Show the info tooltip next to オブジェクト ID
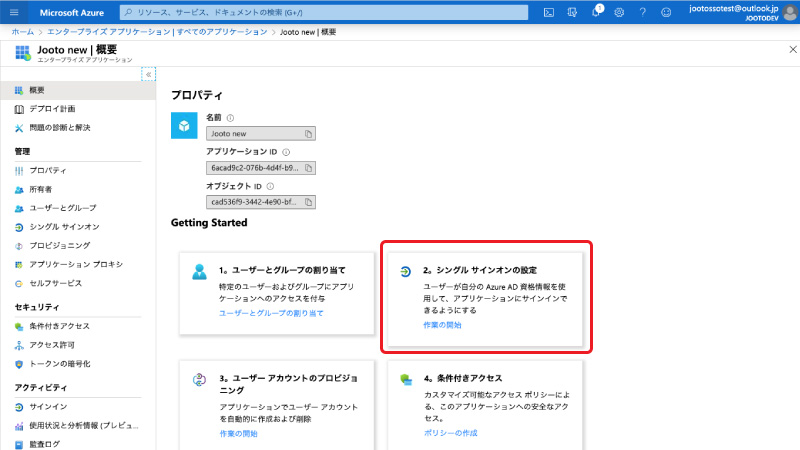 (270, 186)
